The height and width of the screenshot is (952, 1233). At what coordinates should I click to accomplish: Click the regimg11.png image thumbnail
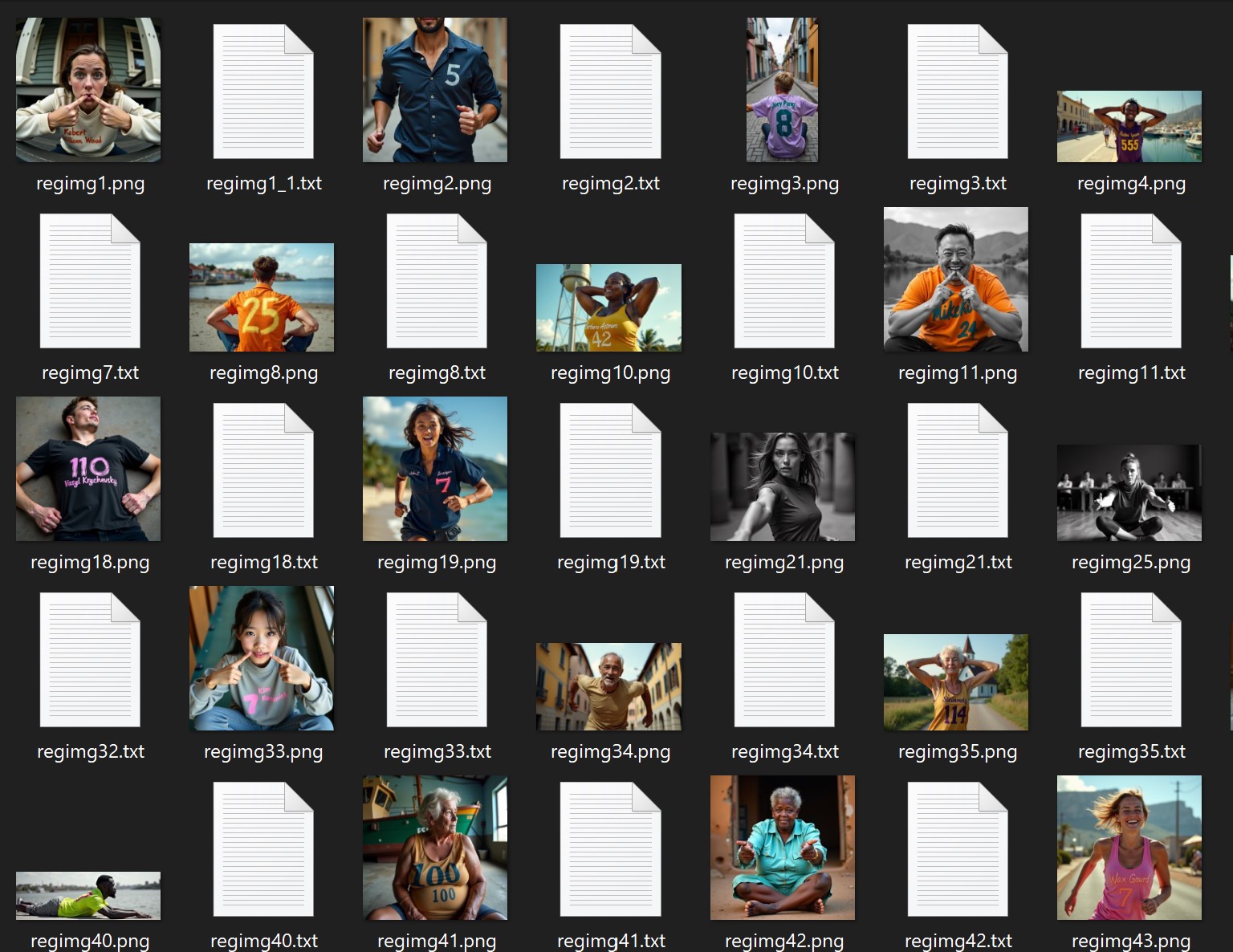point(956,279)
